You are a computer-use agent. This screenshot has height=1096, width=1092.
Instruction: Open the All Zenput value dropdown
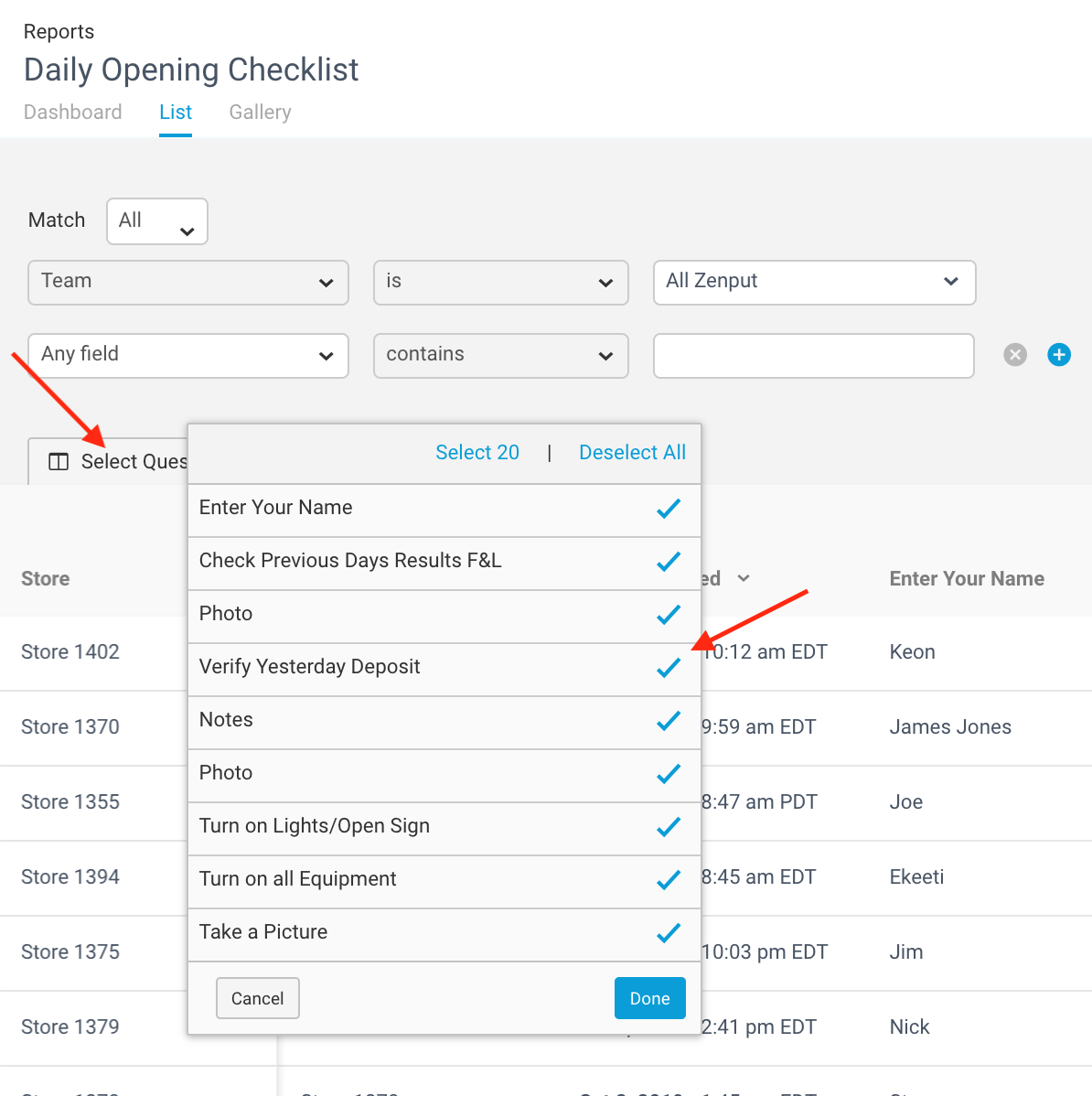(814, 283)
